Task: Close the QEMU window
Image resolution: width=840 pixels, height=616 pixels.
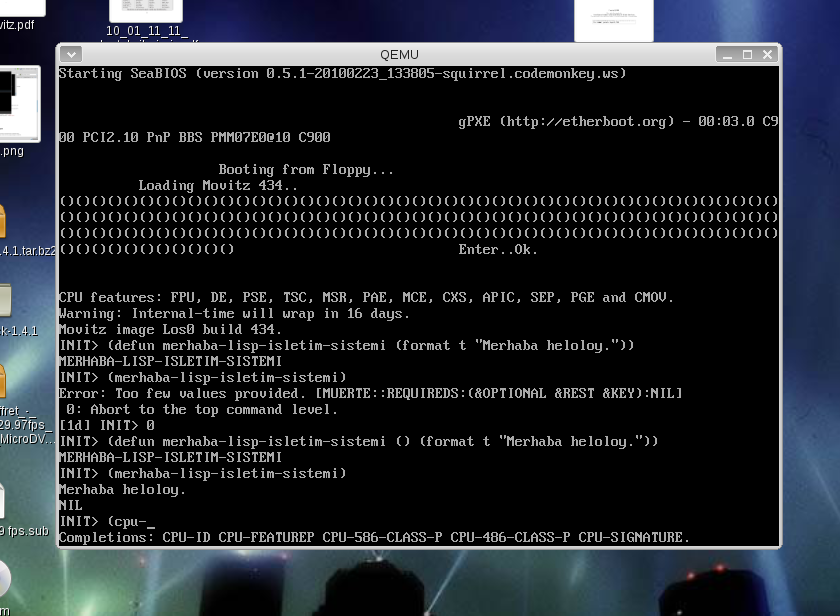Action: (767, 55)
